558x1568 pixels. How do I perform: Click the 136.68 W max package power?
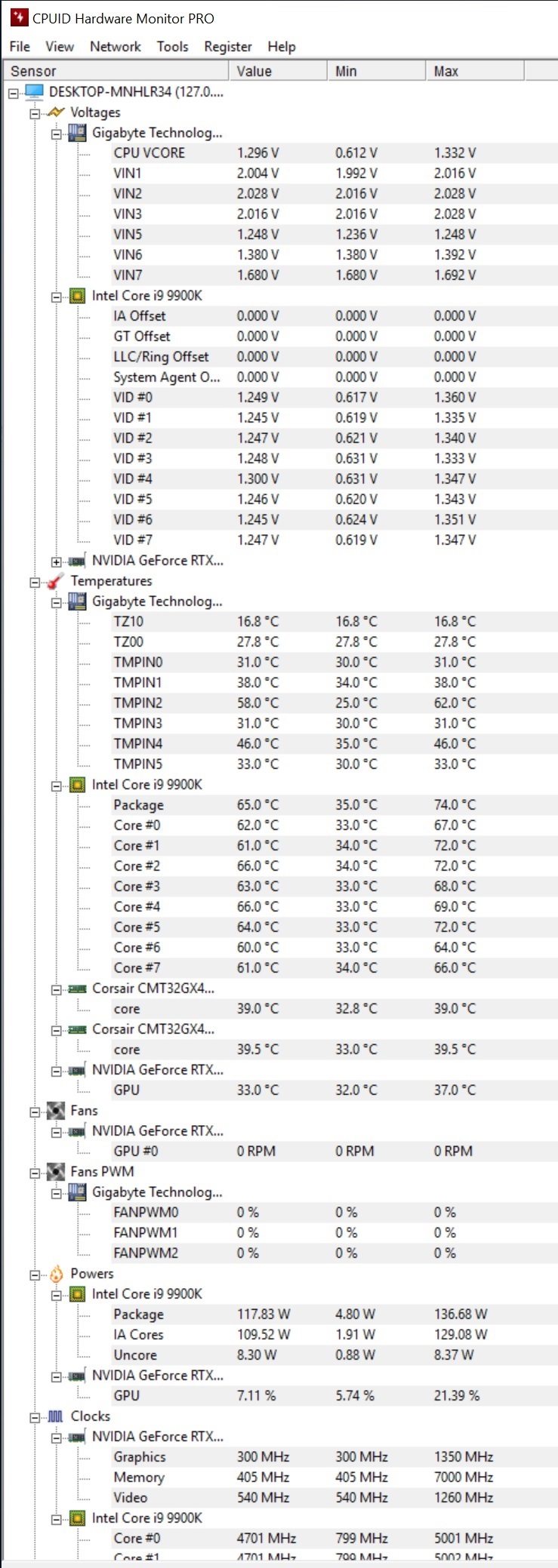[461, 1314]
